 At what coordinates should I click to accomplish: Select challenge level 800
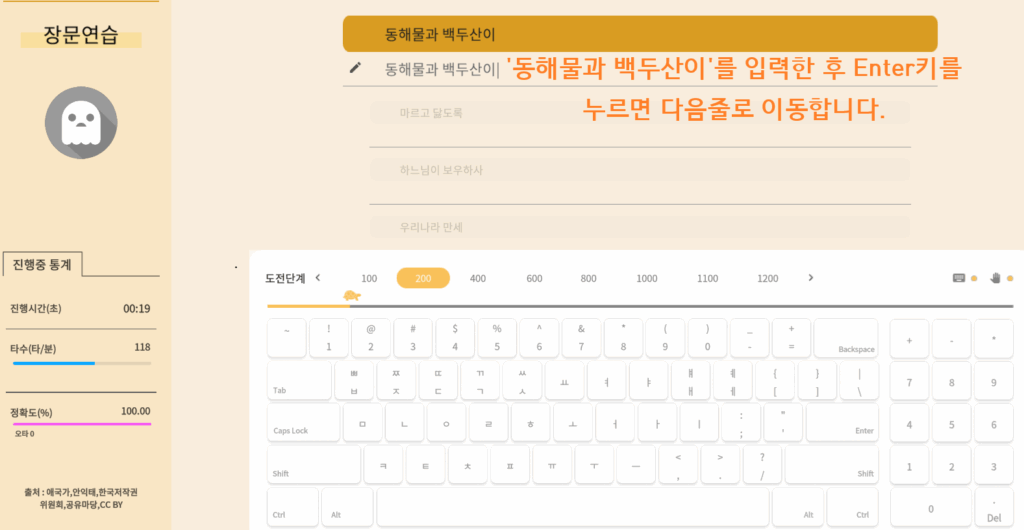tap(588, 278)
